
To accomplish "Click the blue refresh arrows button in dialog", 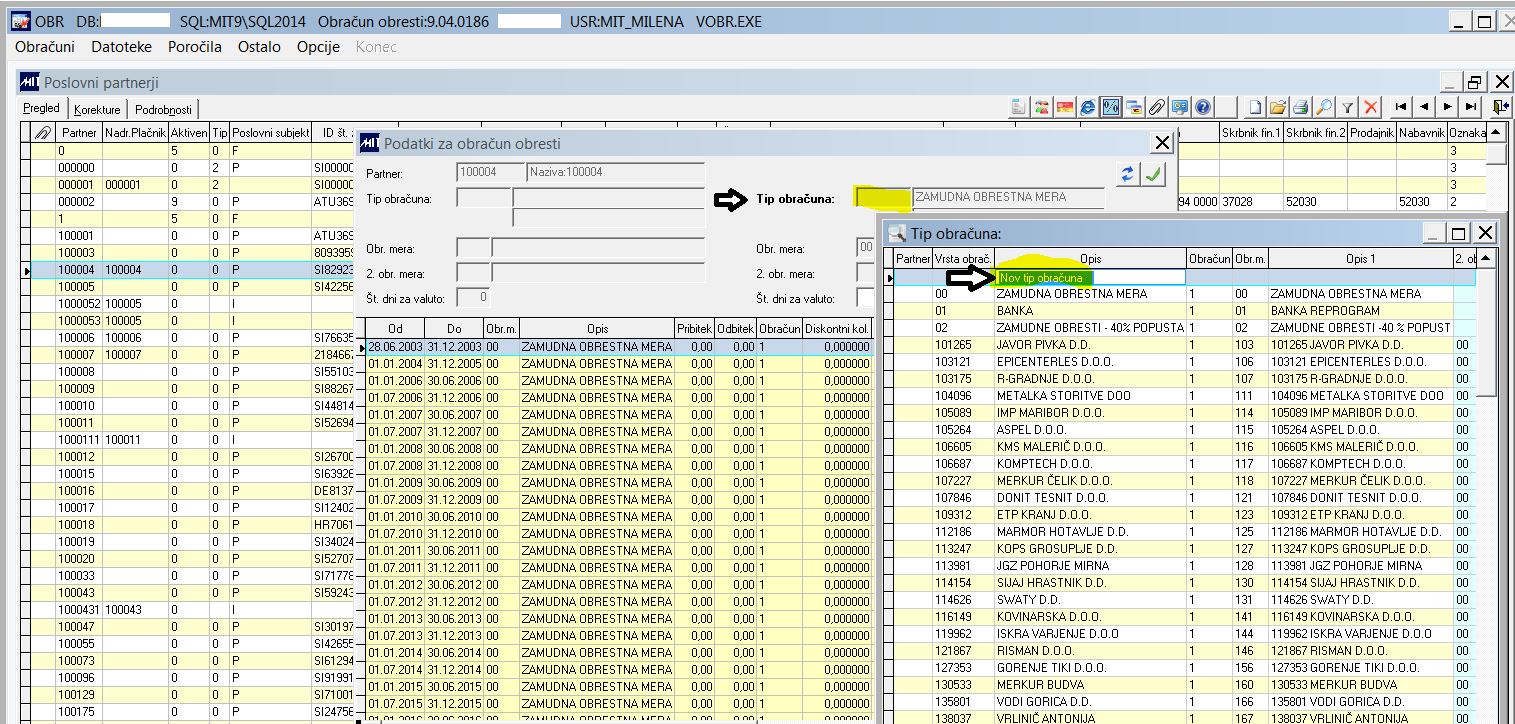I will [1128, 175].
